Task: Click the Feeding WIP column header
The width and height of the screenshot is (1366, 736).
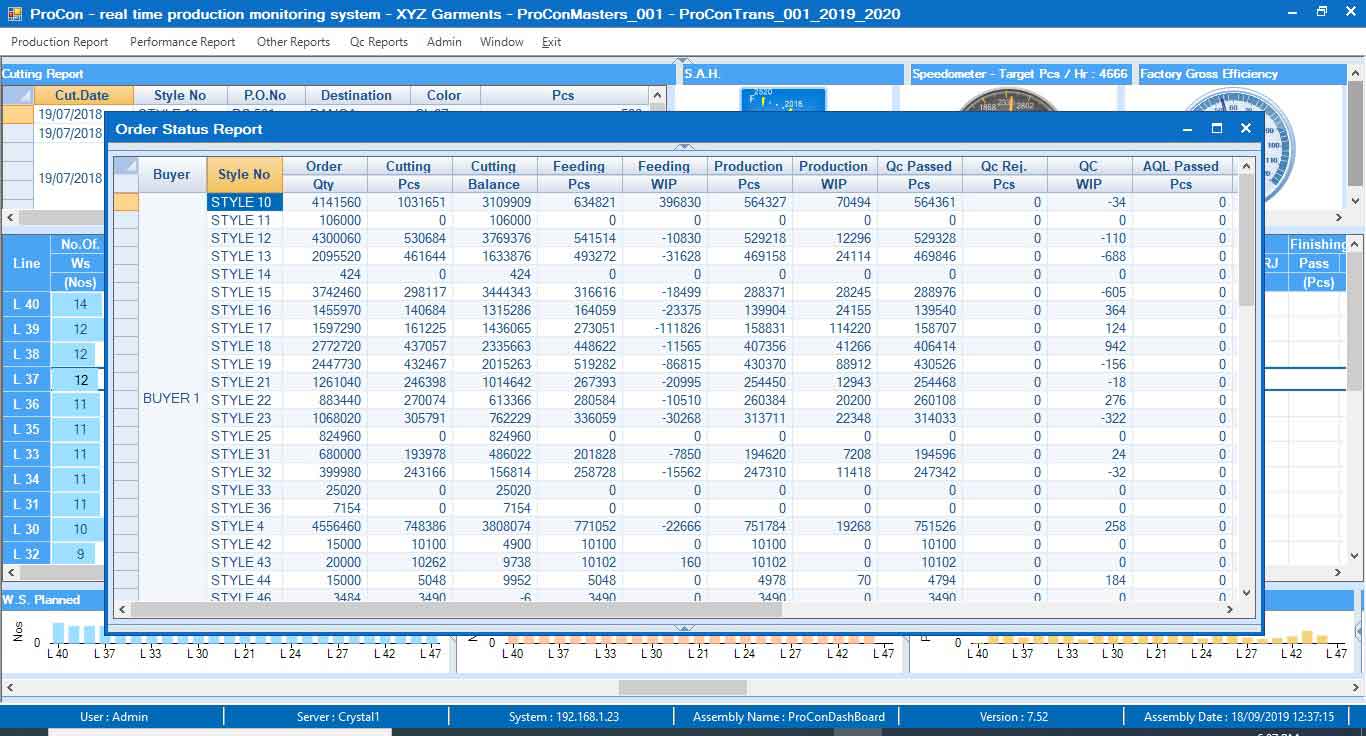Action: tap(664, 175)
